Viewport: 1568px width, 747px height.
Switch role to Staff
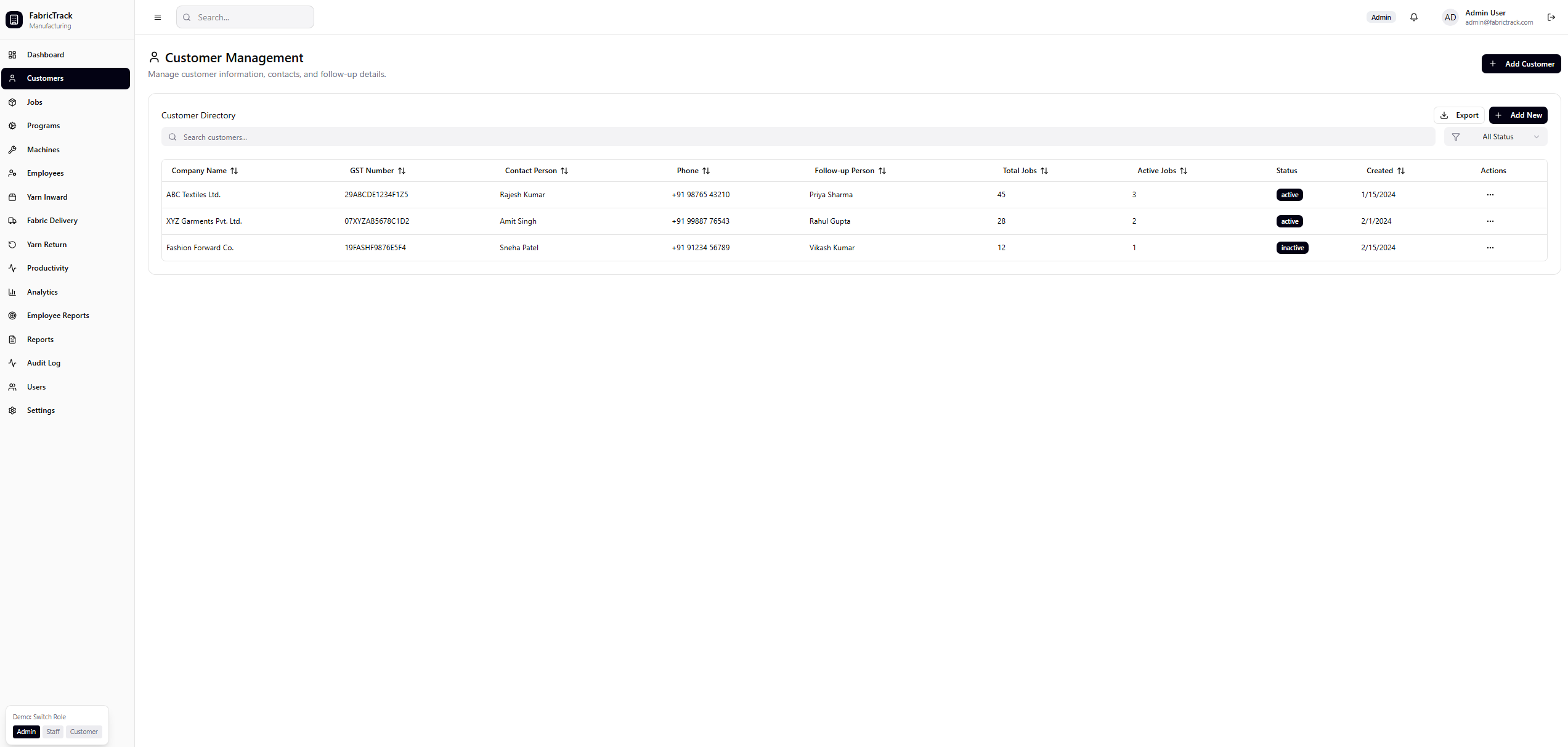tap(53, 732)
